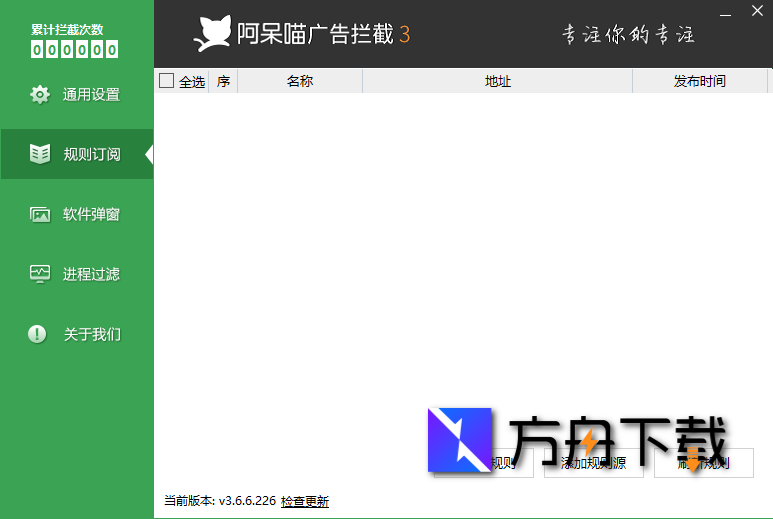Click the 地址 column header
The width and height of the screenshot is (773, 519).
coord(497,81)
